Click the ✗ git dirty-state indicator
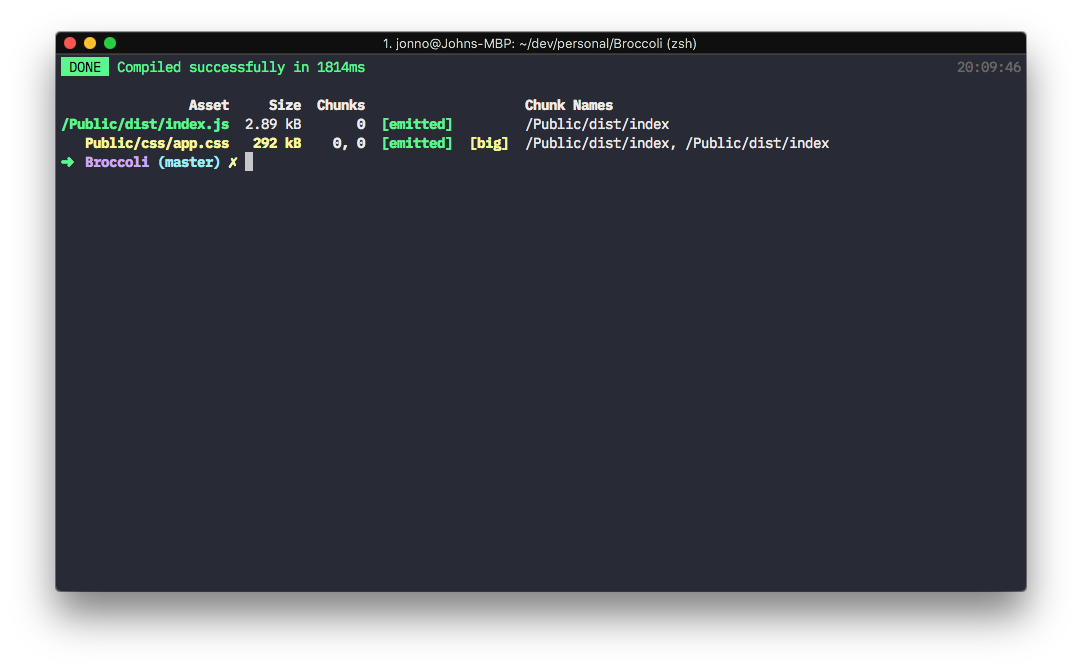The width and height of the screenshot is (1082, 671). 232,161
